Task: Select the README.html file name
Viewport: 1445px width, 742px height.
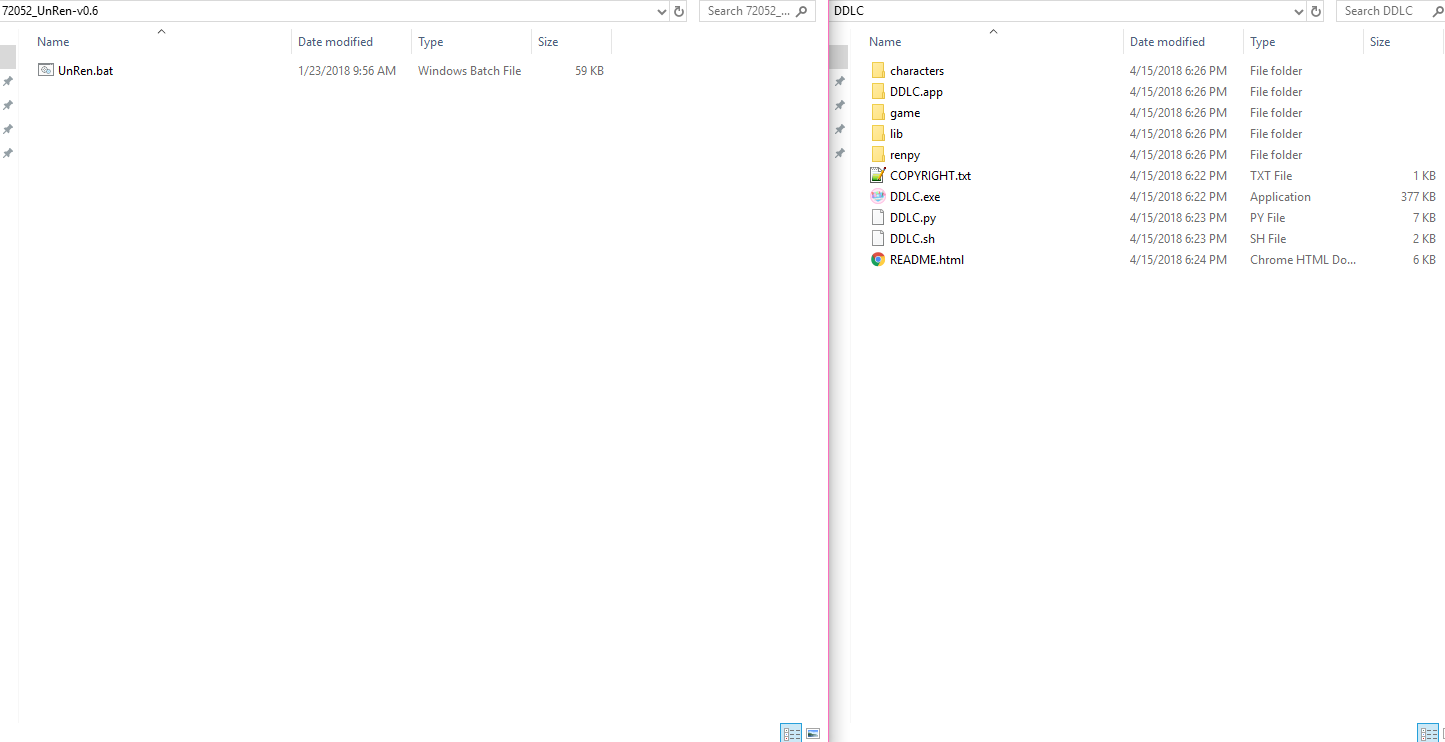Action: pyautogui.click(x=927, y=260)
